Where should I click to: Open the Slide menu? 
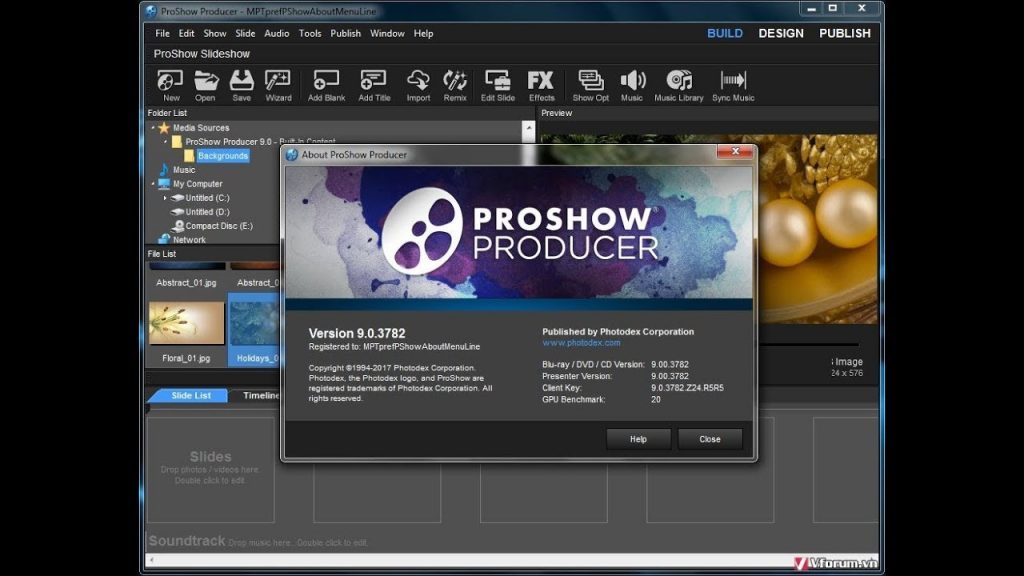tap(245, 33)
